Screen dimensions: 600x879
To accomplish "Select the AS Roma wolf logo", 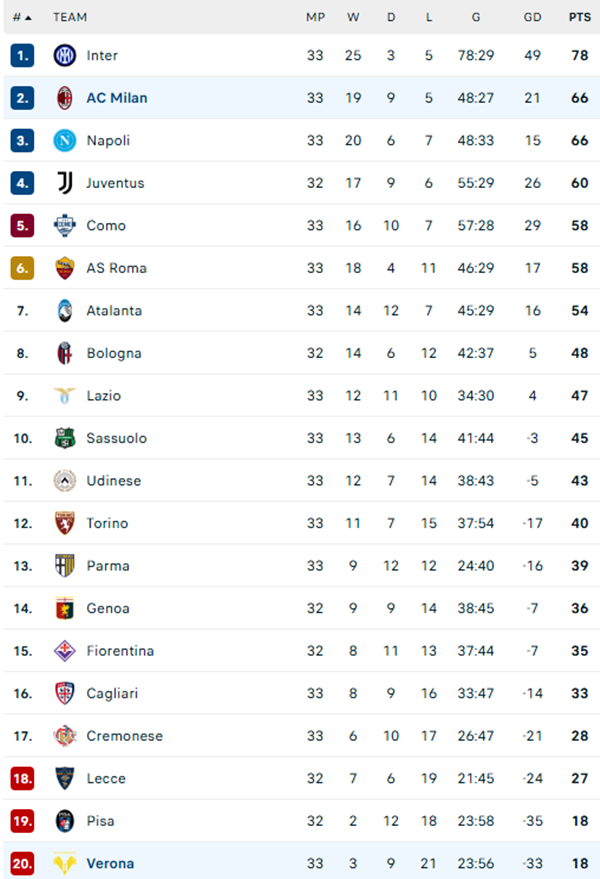I will [x=64, y=268].
